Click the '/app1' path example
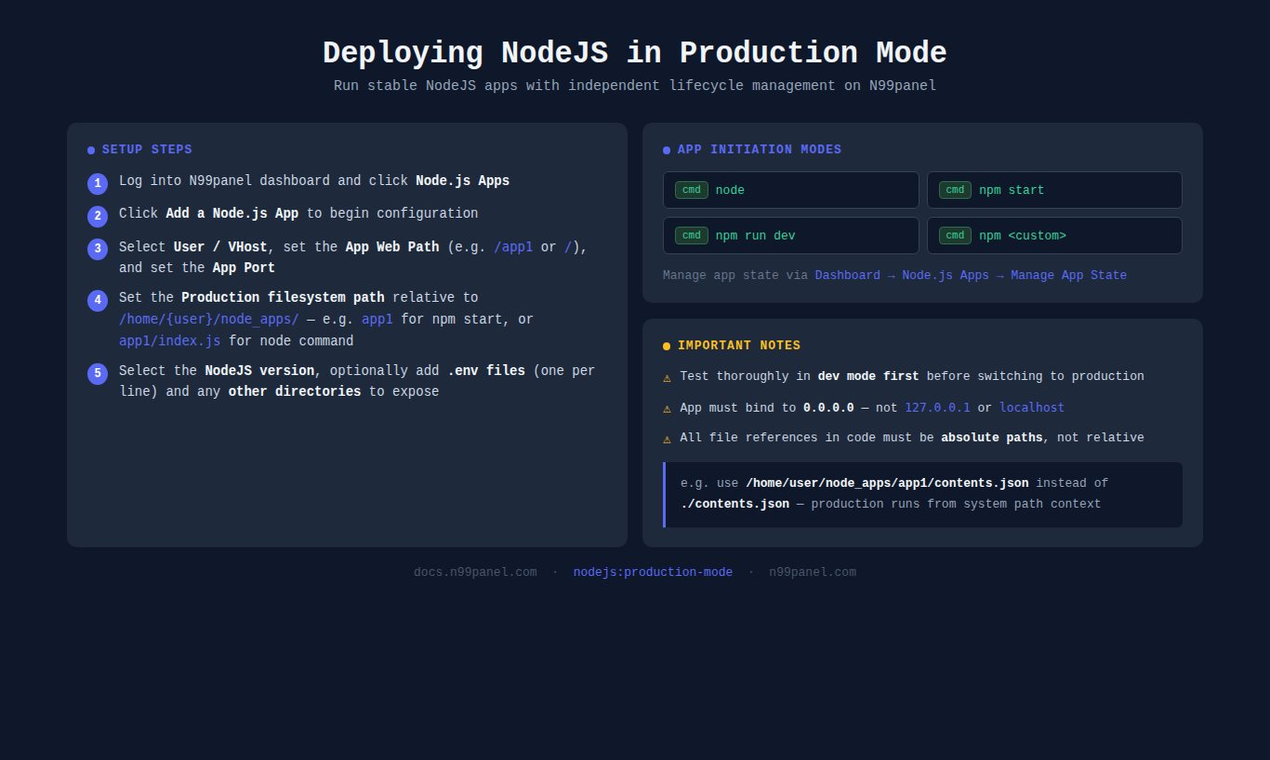 (x=513, y=247)
